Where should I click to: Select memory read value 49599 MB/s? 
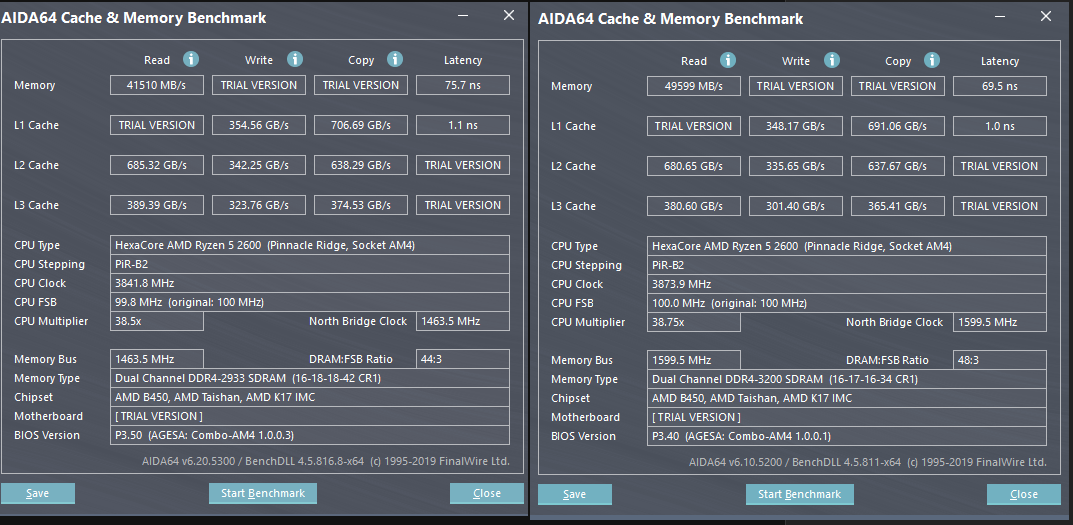[x=694, y=86]
